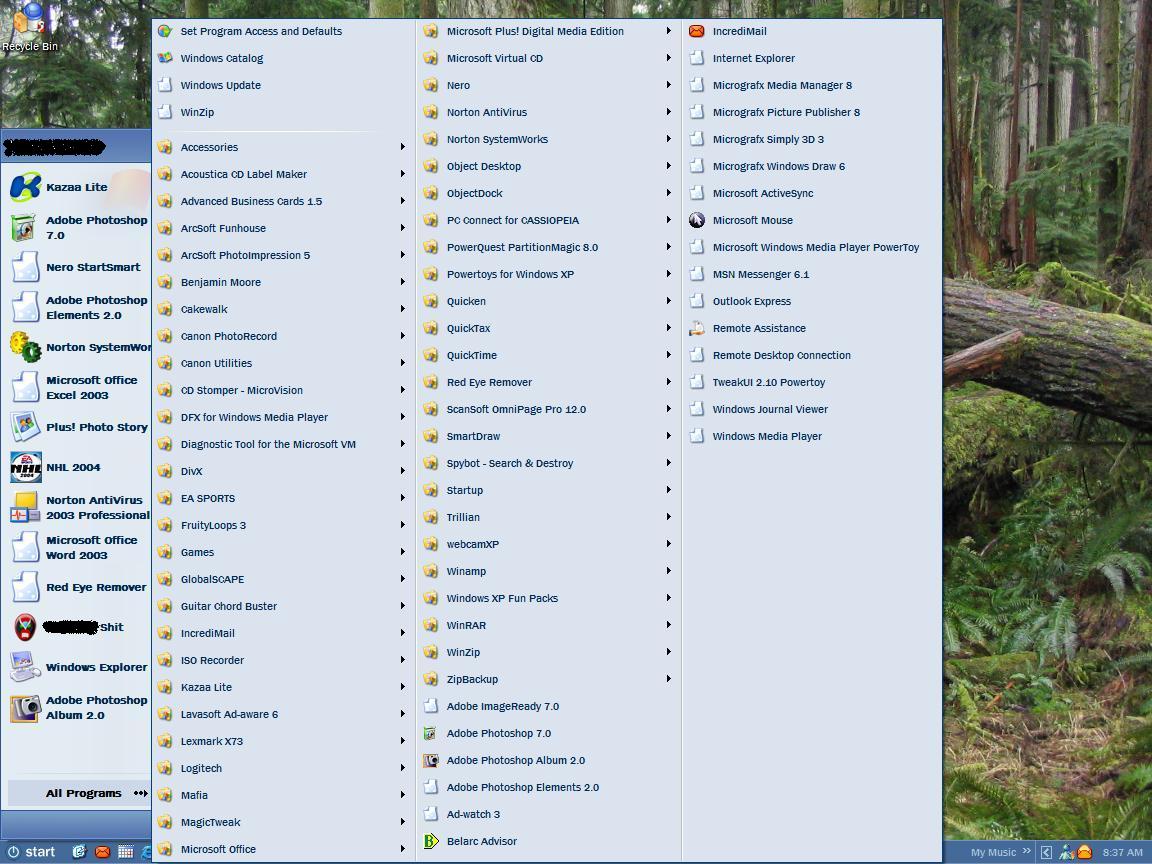This screenshot has width=1152, height=864.
Task: Select Windows Update from the menu
Action: pos(222,85)
